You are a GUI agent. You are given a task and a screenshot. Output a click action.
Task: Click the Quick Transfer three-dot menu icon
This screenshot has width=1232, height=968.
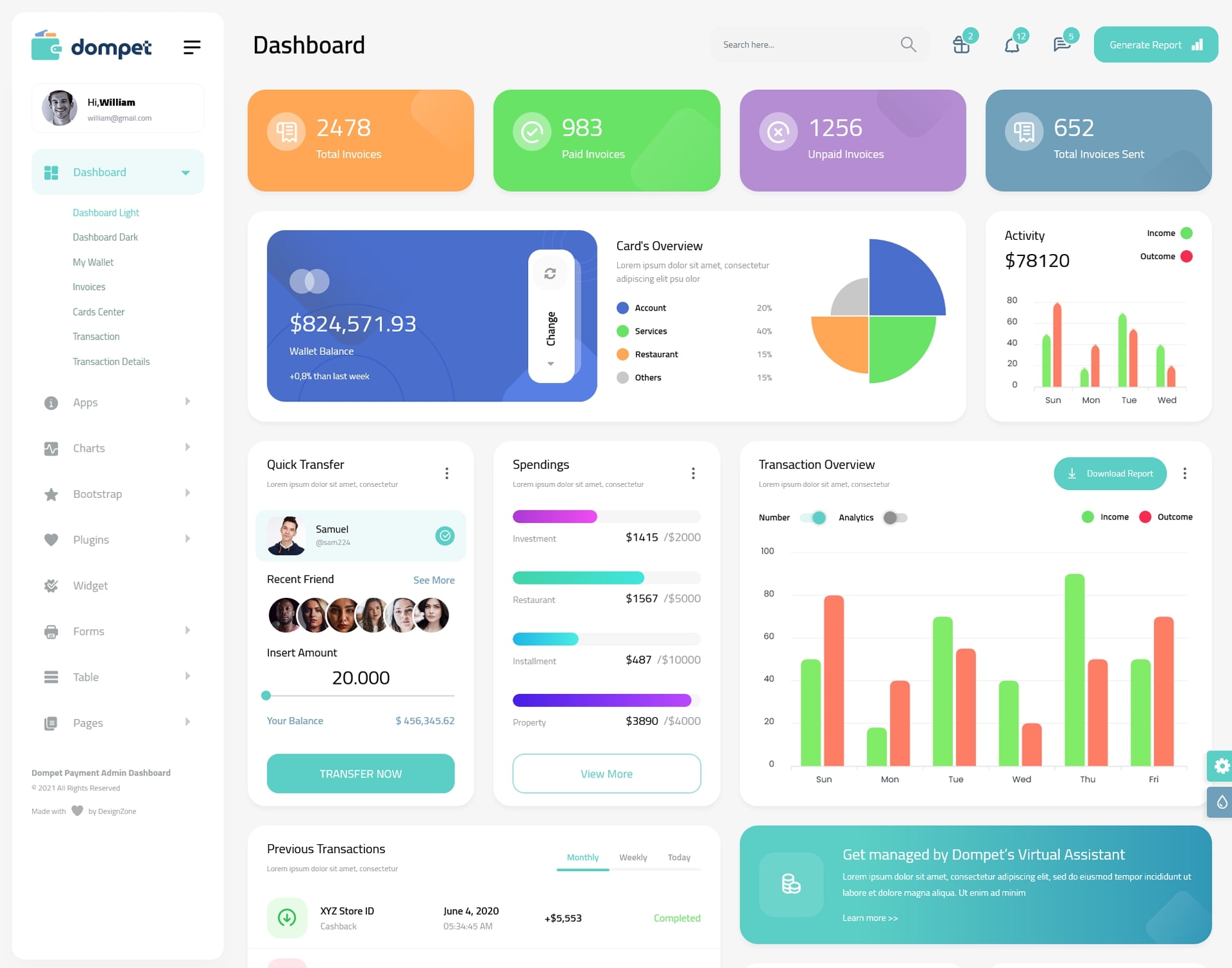coord(446,473)
